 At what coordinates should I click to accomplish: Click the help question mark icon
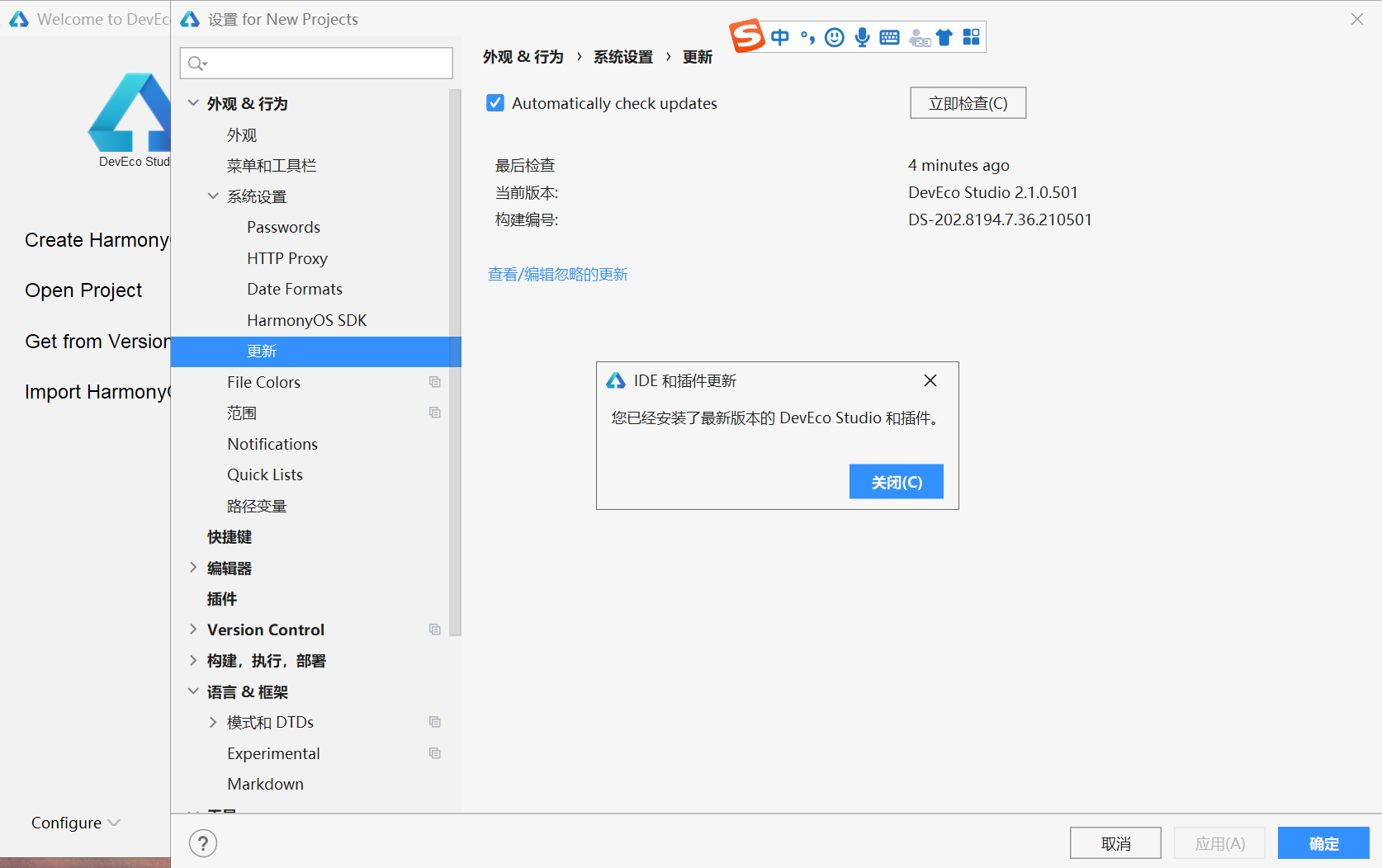(203, 843)
